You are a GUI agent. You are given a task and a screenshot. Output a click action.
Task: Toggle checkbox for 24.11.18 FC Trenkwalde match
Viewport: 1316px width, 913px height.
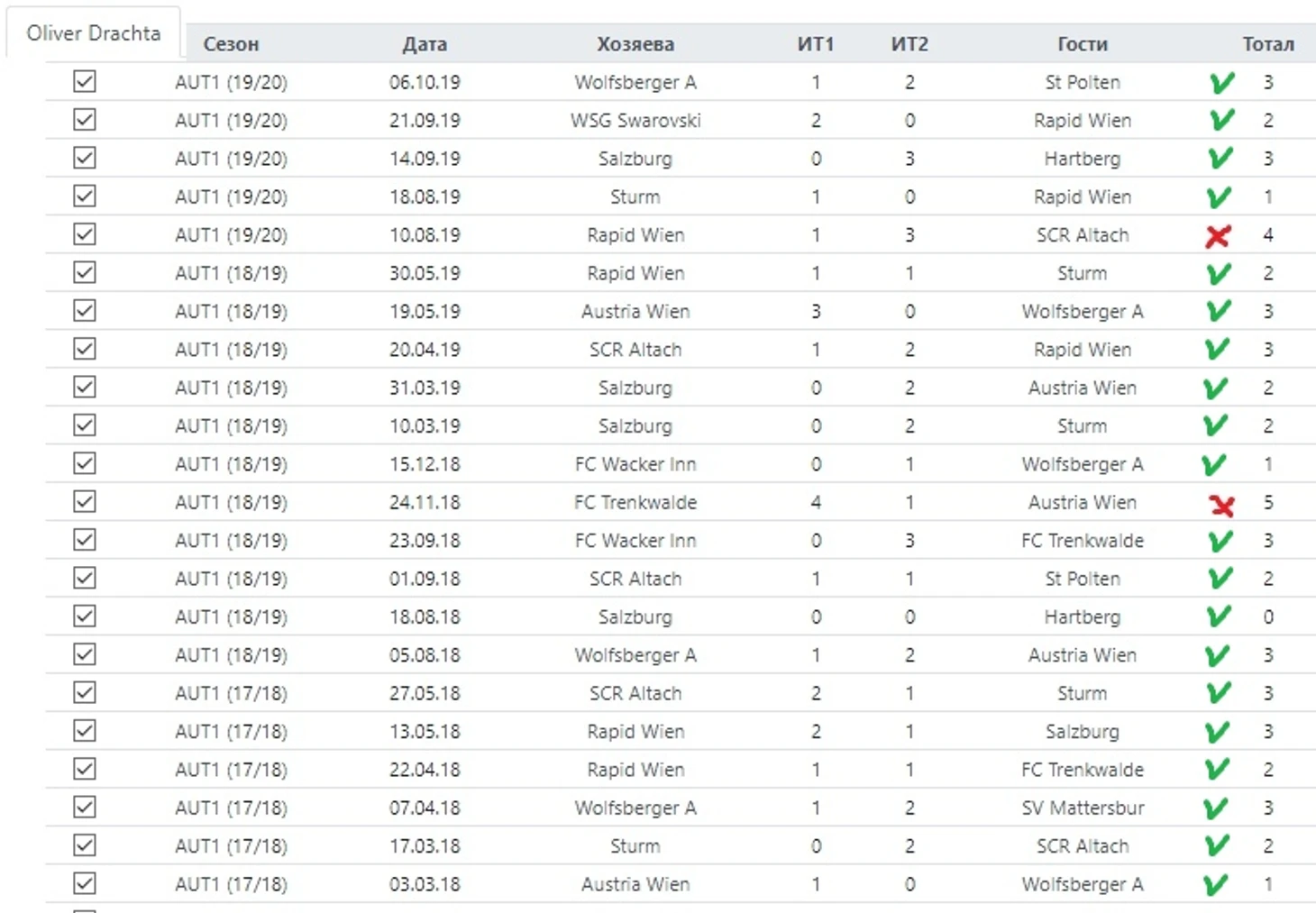pos(85,502)
